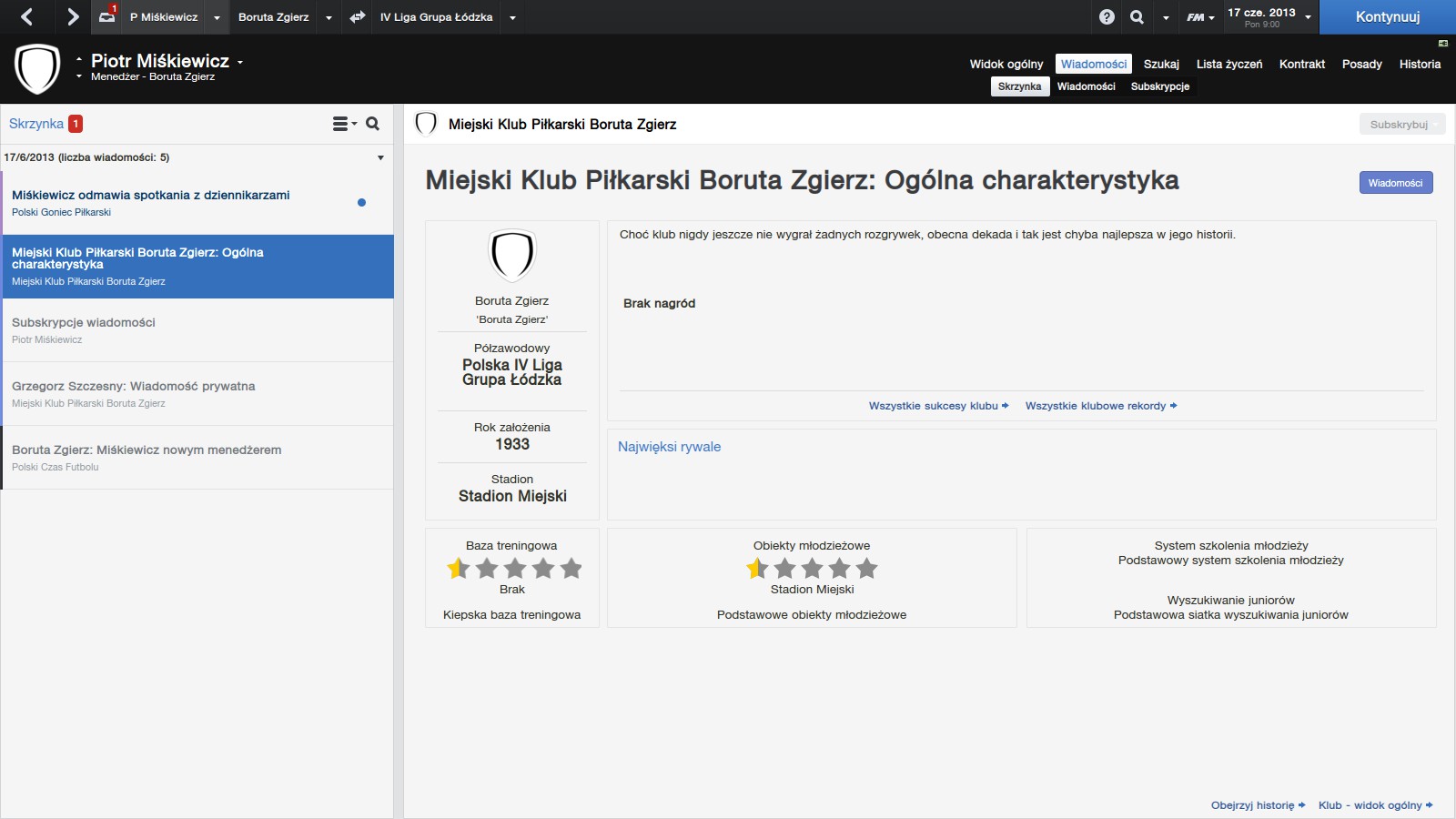Go back using the left arrow

point(27,16)
